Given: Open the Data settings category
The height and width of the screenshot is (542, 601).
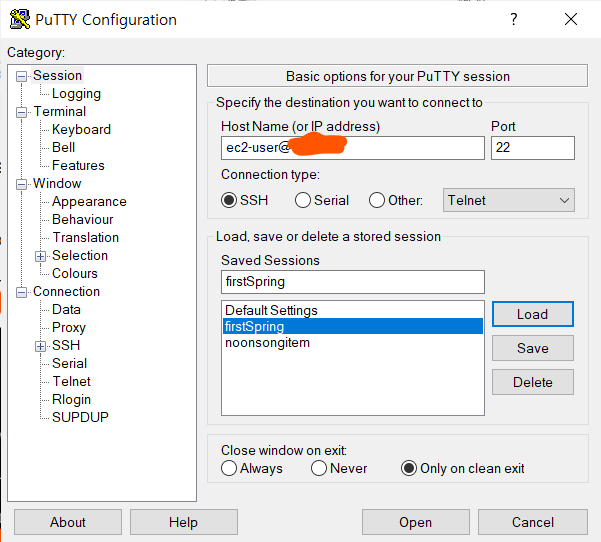Looking at the screenshot, I should (66, 310).
